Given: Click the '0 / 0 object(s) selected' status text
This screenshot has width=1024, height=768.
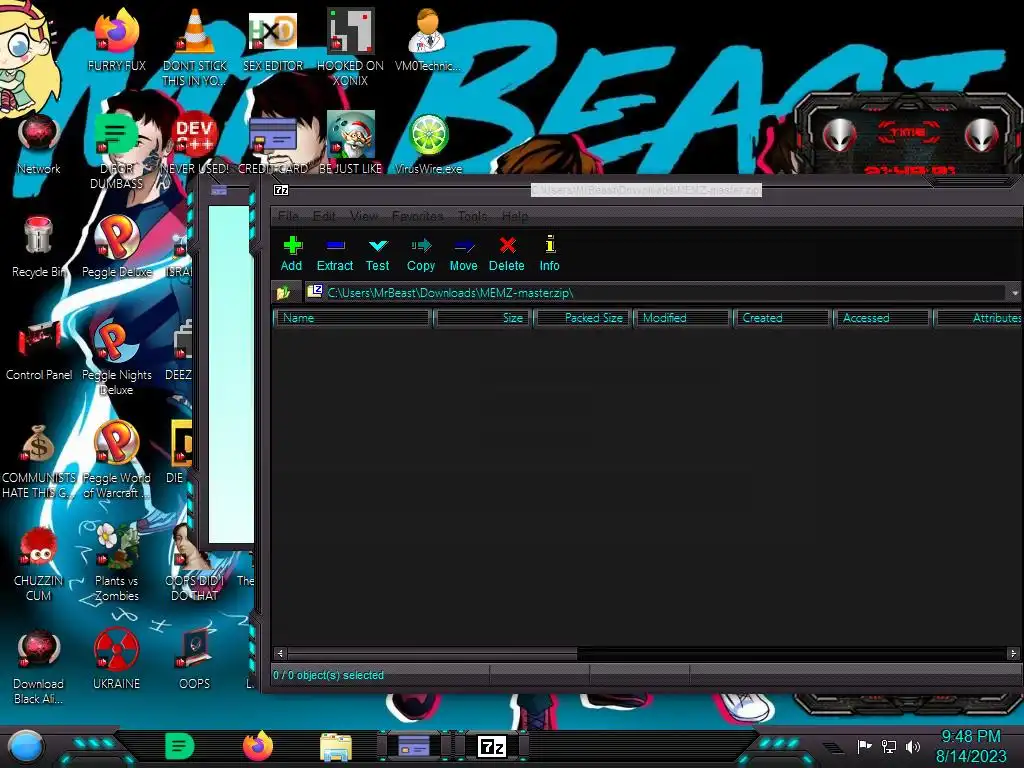Looking at the screenshot, I should (x=328, y=675).
